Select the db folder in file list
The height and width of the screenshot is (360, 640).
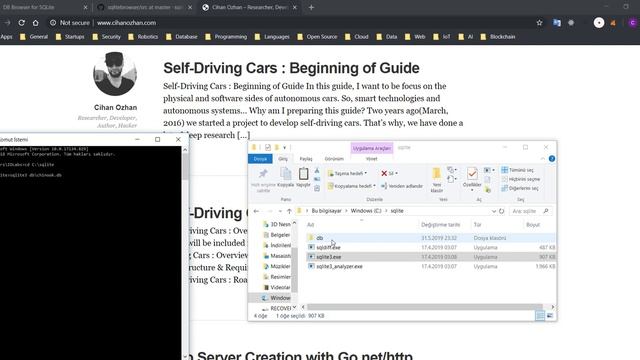click(x=431, y=238)
